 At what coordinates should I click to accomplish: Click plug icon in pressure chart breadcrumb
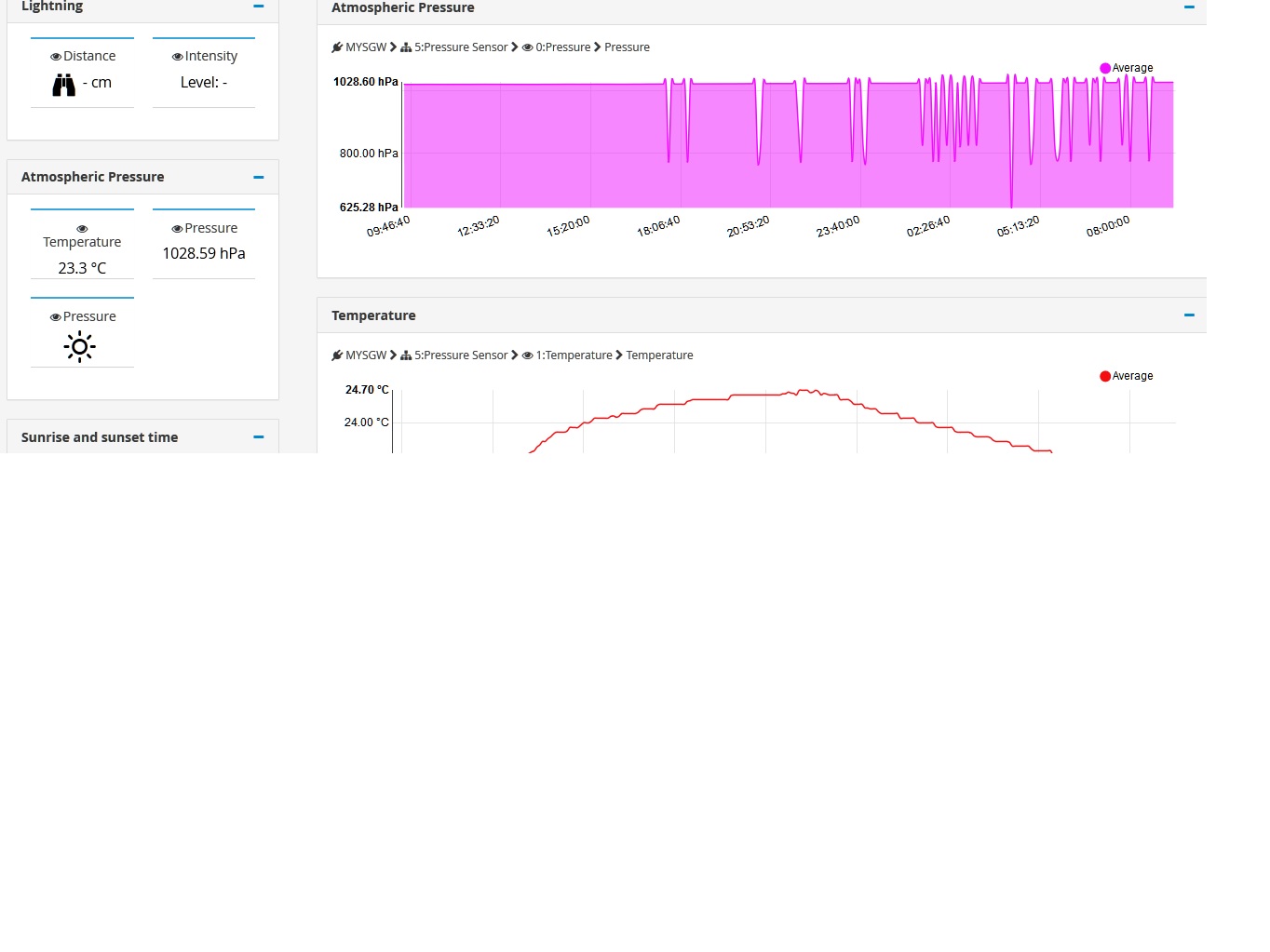click(x=337, y=47)
